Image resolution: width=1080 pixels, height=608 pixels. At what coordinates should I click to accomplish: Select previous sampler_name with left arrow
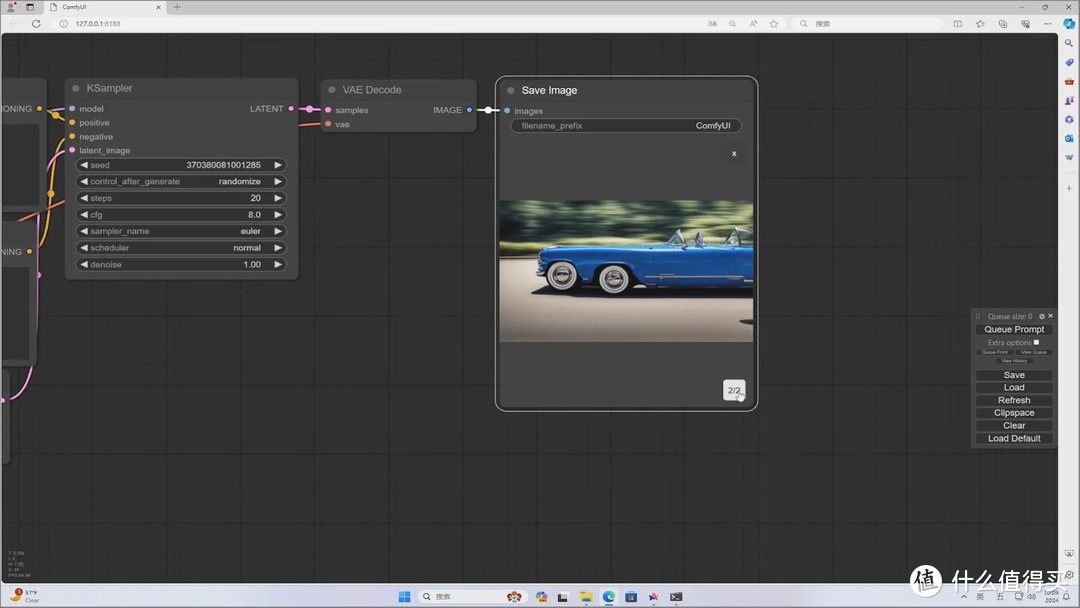tap(84, 231)
